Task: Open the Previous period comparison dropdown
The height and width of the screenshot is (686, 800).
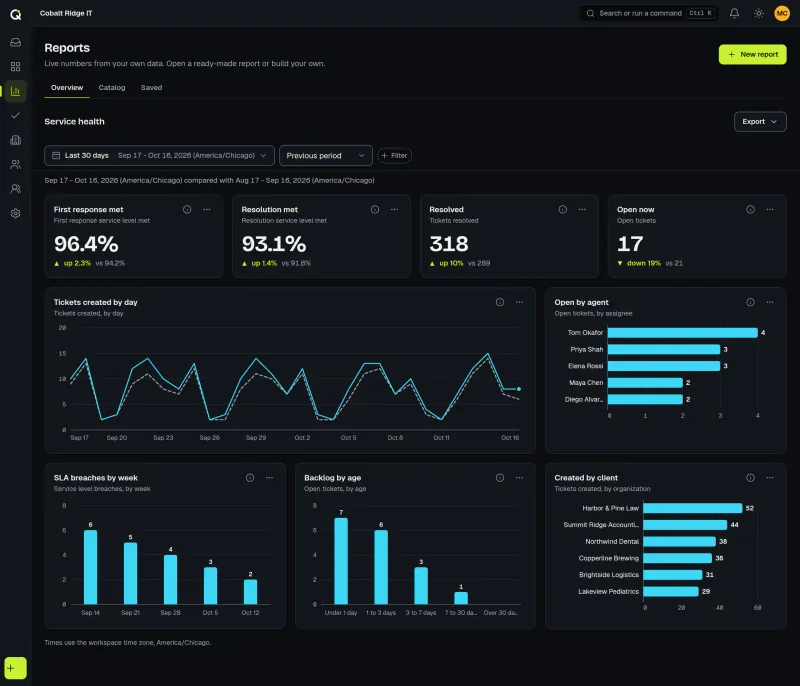Action: (326, 156)
